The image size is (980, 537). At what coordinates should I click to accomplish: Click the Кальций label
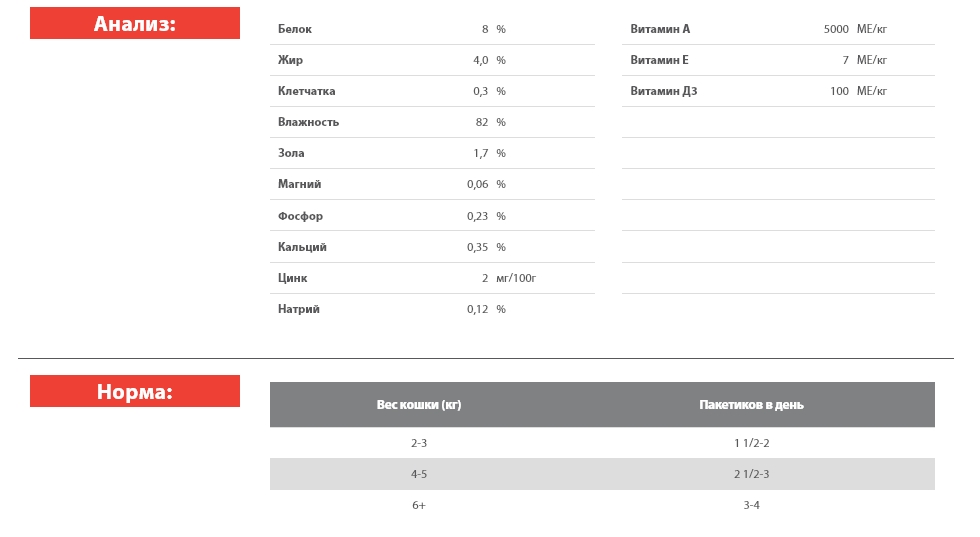302,248
